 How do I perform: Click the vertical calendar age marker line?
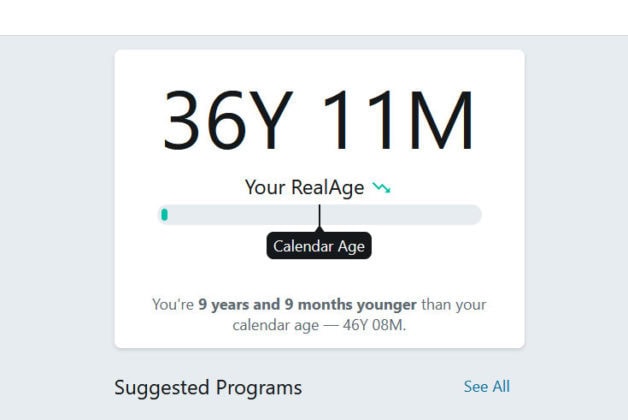tap(320, 213)
